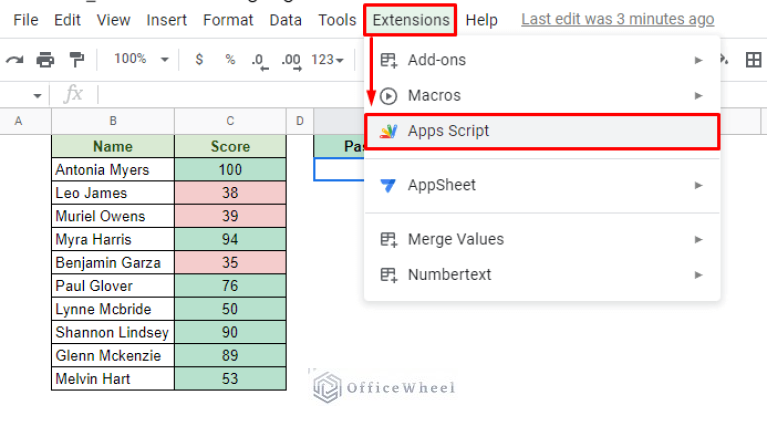This screenshot has width=767, height=426.
Task: Select cell 'Paul Glover'
Action: click(113, 286)
